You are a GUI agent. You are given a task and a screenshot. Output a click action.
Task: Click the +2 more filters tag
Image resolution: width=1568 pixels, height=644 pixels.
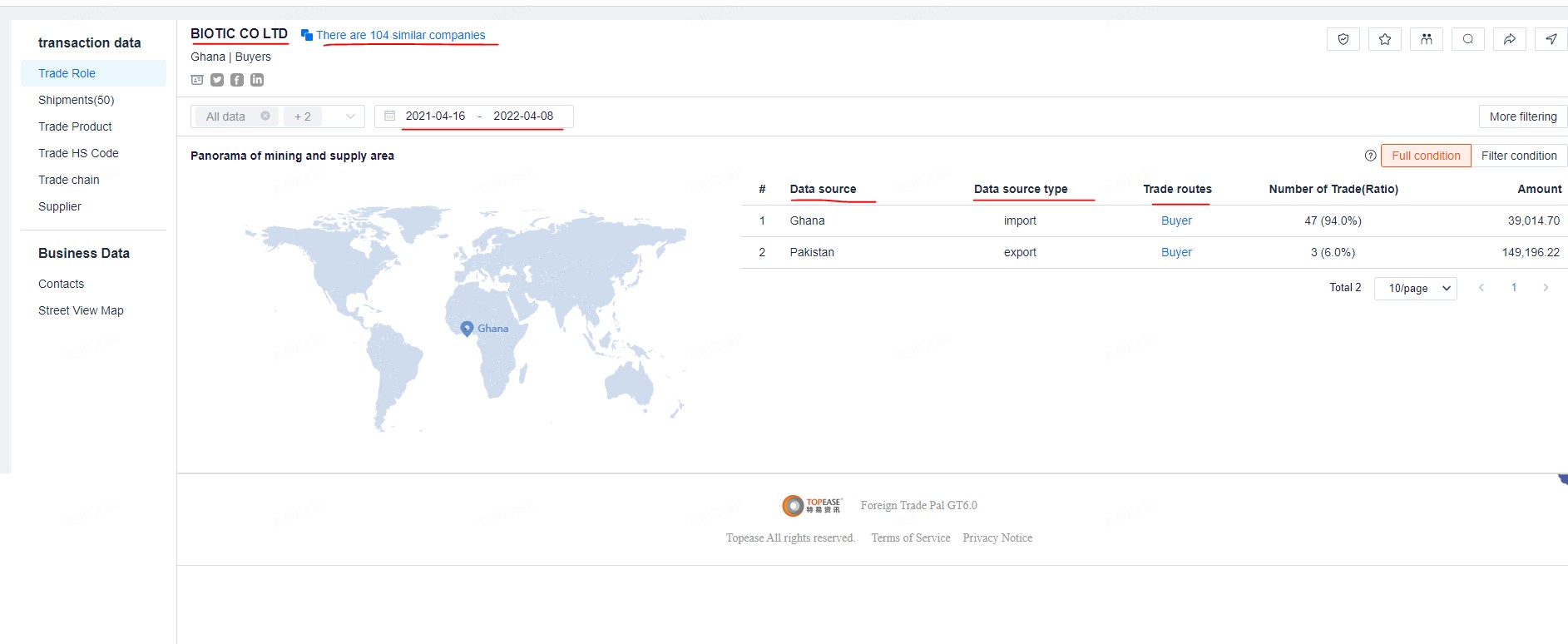(x=303, y=116)
